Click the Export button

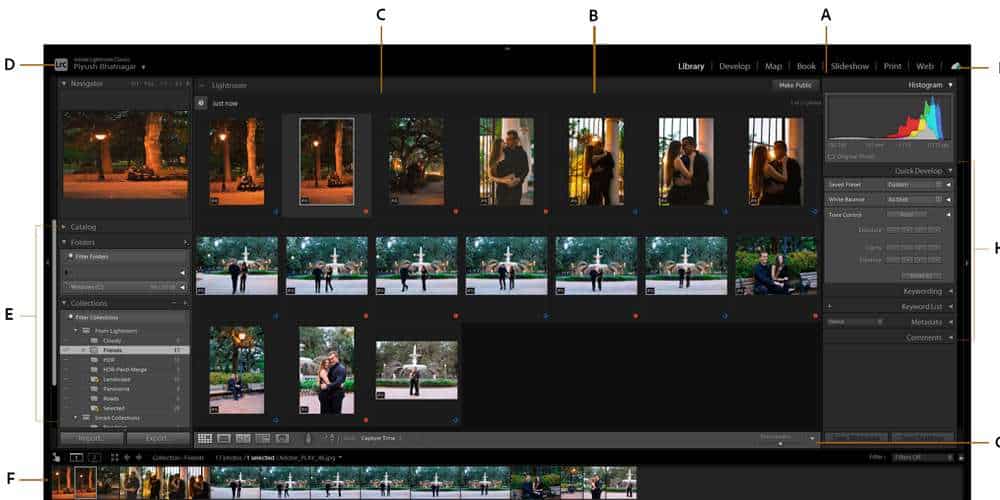pyautogui.click(x=158, y=438)
